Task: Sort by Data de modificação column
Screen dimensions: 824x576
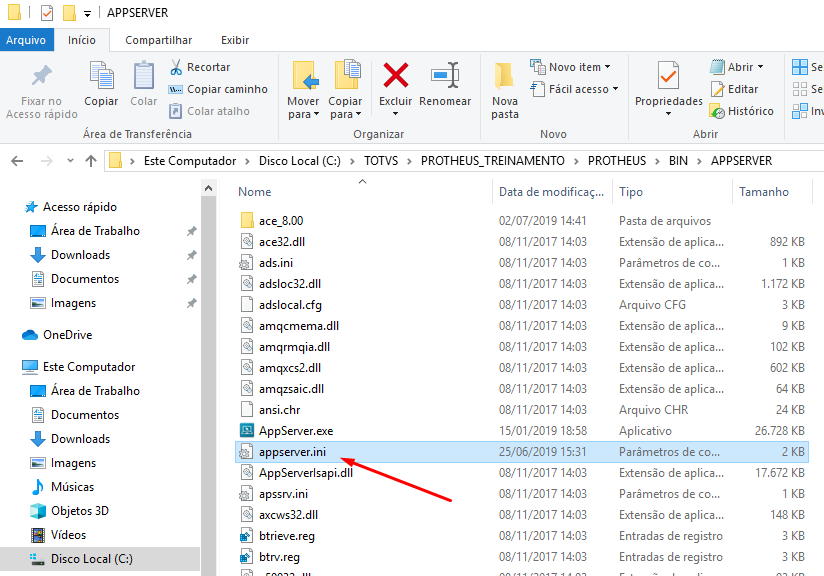Action: (x=551, y=192)
